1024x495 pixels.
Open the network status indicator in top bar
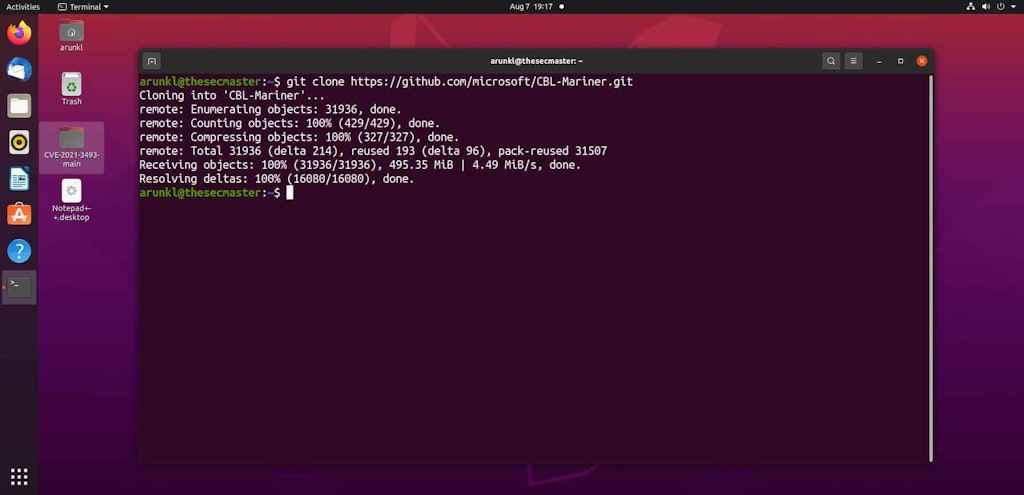[x=970, y=7]
